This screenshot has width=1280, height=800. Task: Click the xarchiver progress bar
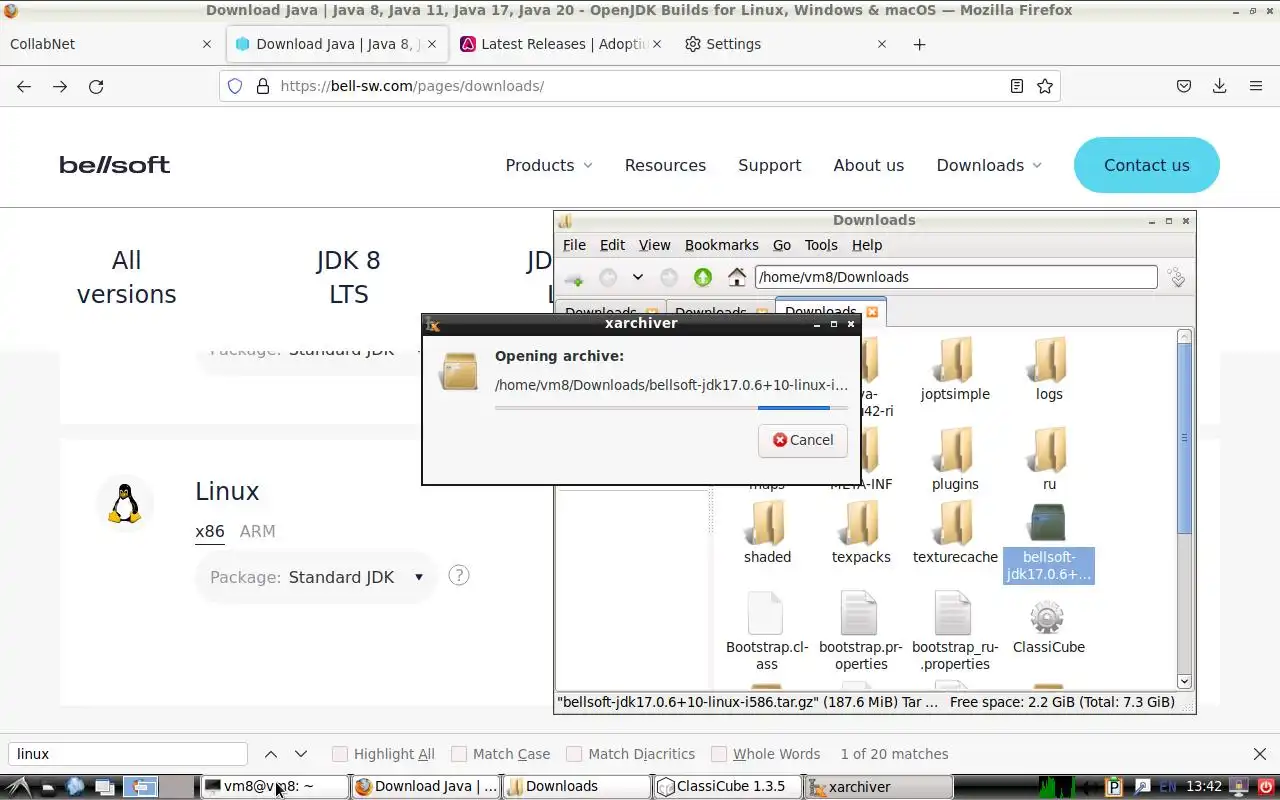point(671,408)
